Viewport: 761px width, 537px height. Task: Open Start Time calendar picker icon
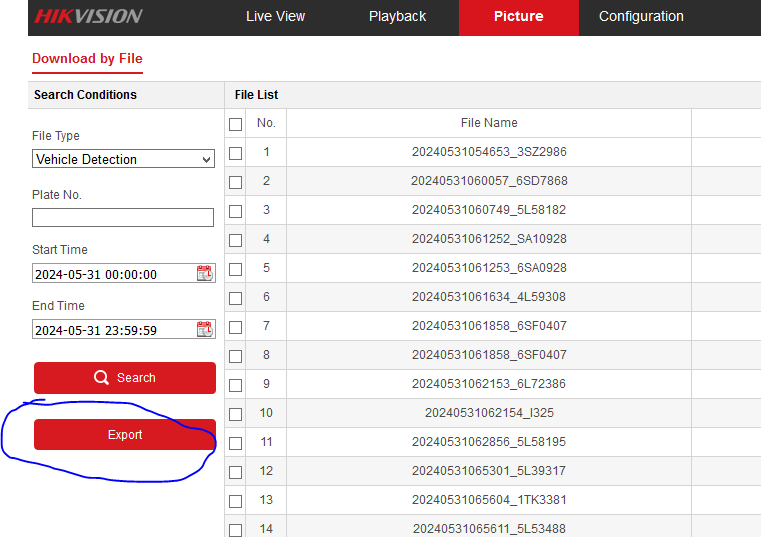[205, 274]
